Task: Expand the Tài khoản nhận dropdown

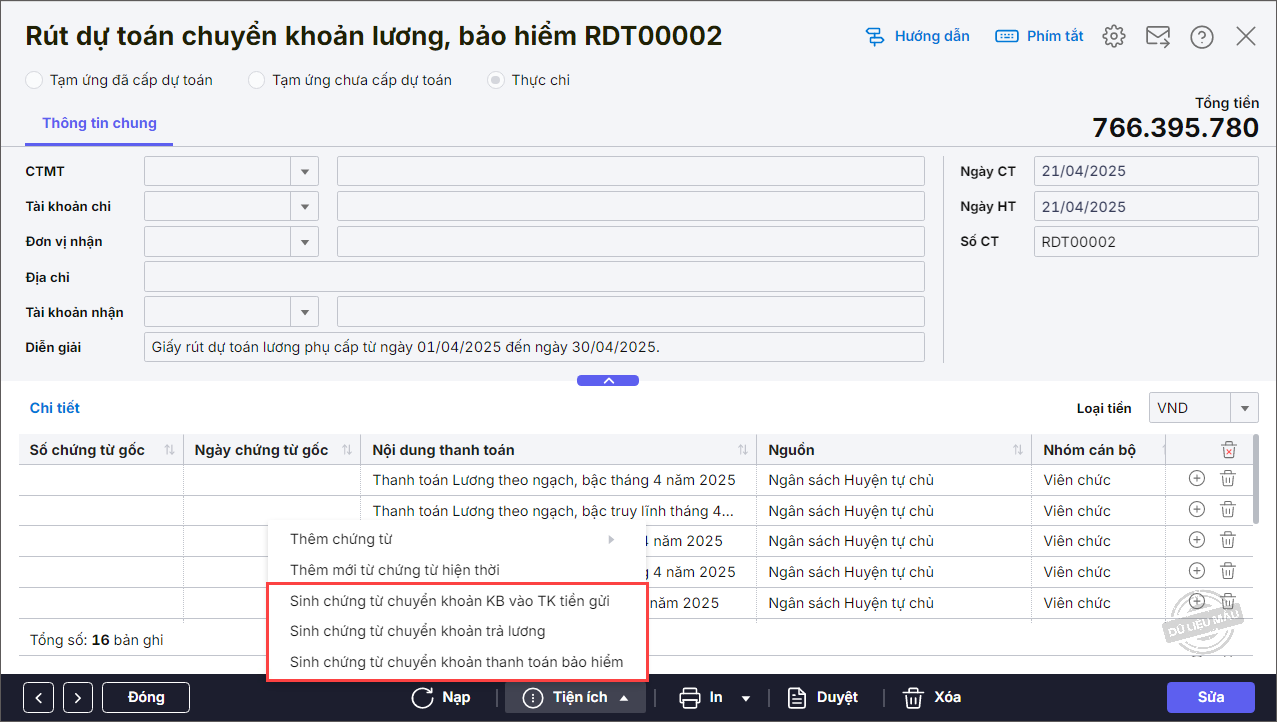Action: [x=305, y=312]
